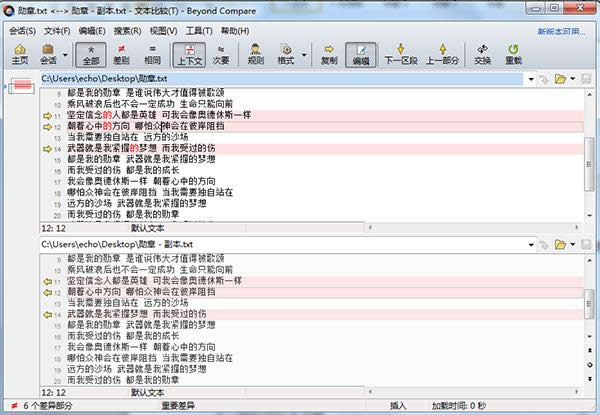Image resolution: width=600 pixels, height=415 pixels.
Task: Click the top file path field 勋章.txt
Action: pos(282,79)
